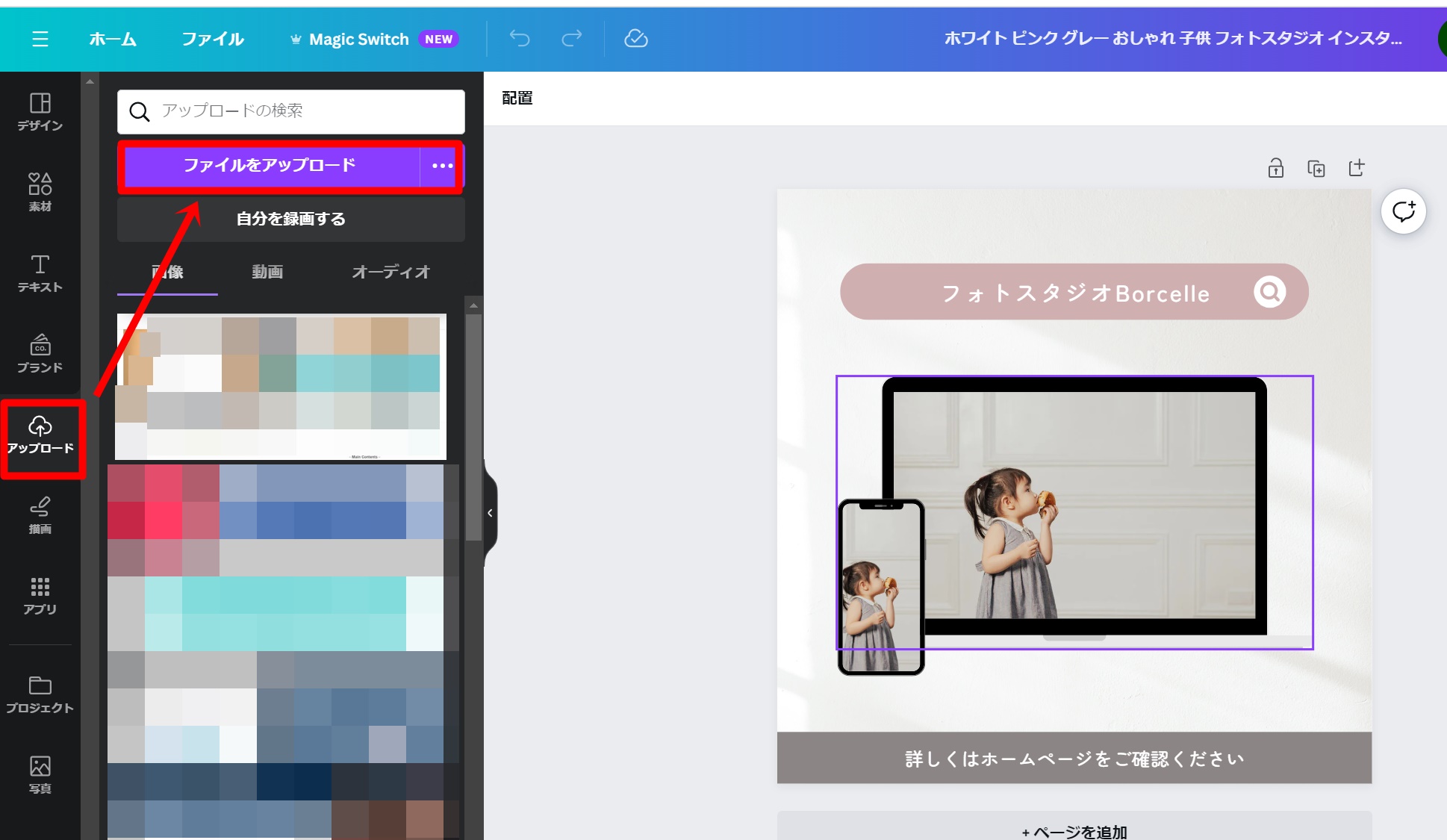Open the hamburger main menu
The width and height of the screenshot is (1447, 840).
click(40, 39)
